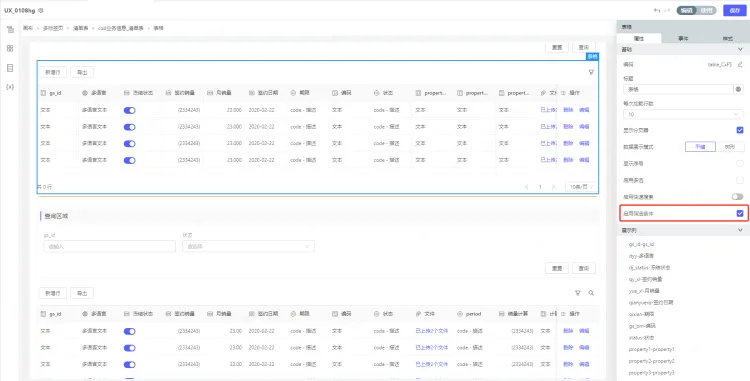750x381 pixels.
Task: Open the page list icon in left sidebar
Action: pos(10,68)
